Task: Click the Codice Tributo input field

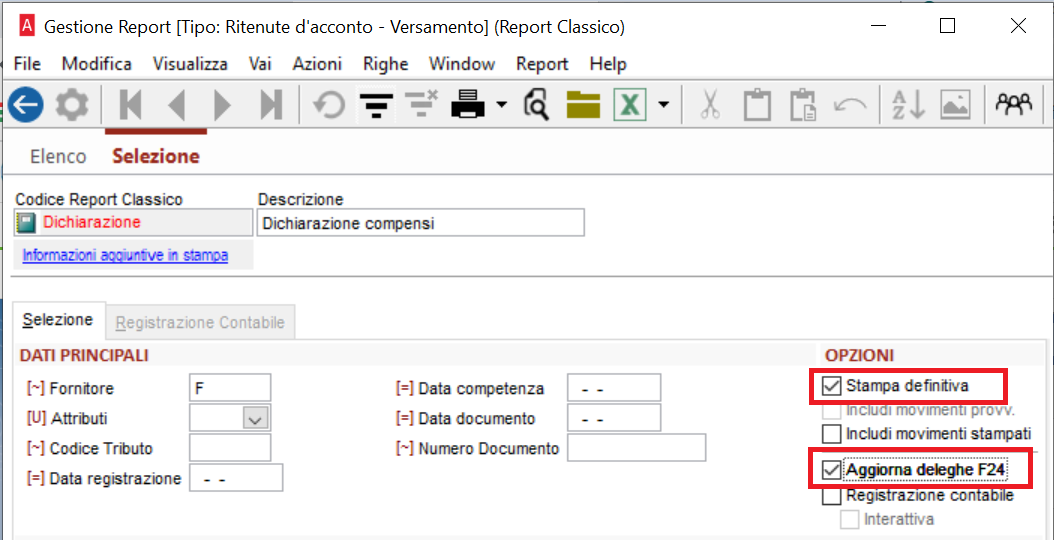Action: pyautogui.click(x=231, y=448)
